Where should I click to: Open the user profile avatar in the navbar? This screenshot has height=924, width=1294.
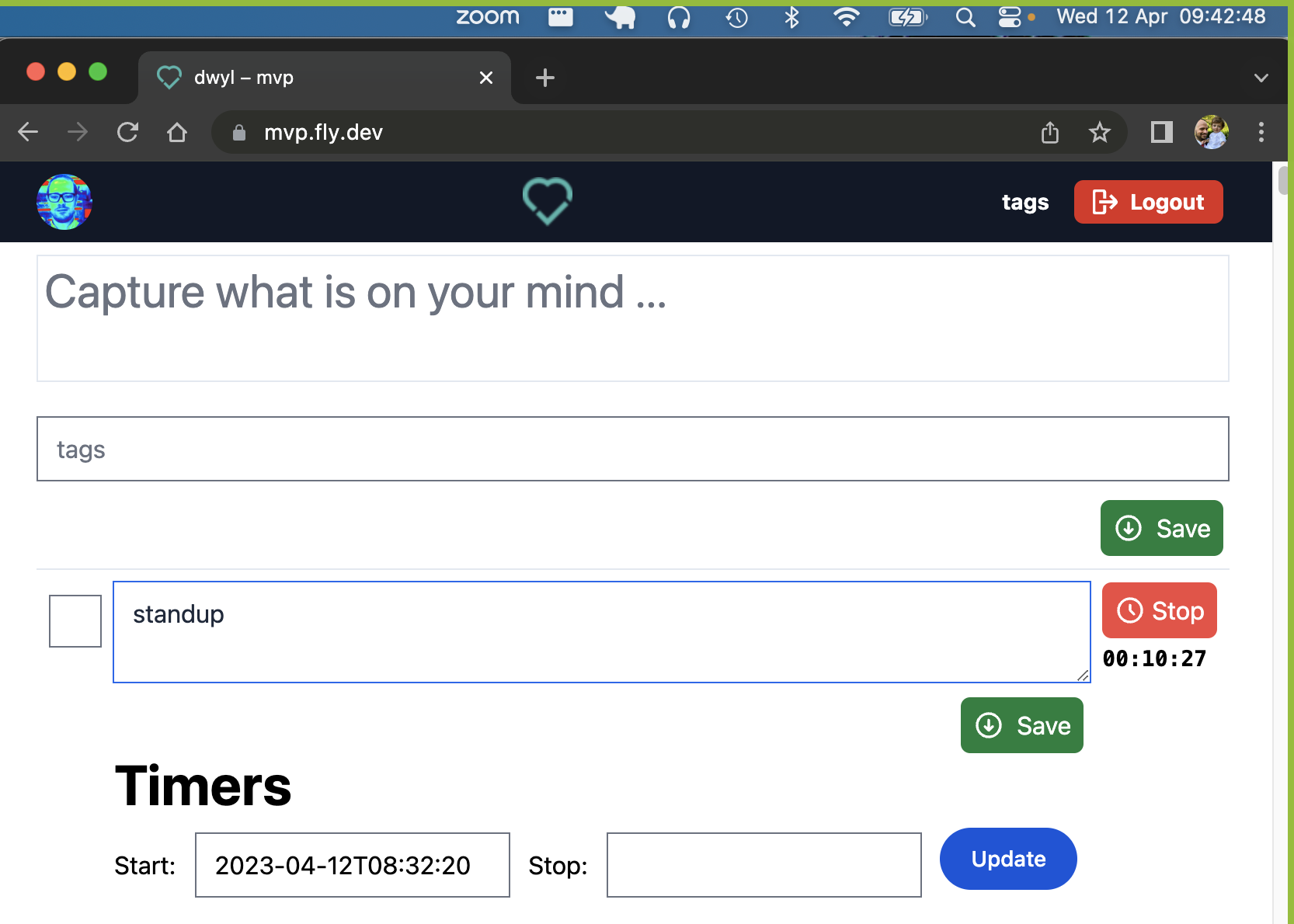coord(64,201)
